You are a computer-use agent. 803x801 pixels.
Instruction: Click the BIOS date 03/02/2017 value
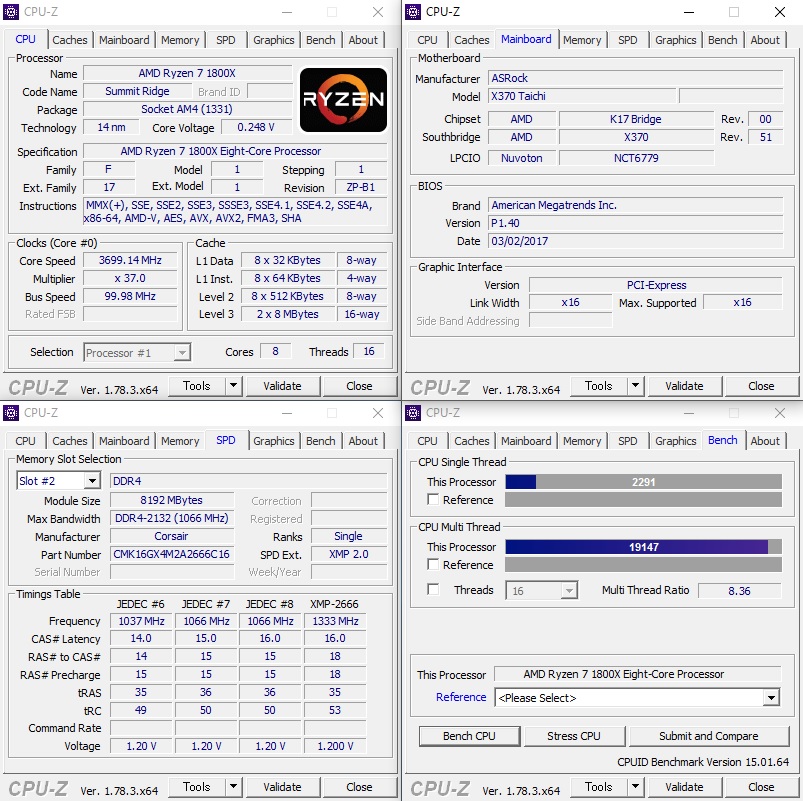click(635, 241)
